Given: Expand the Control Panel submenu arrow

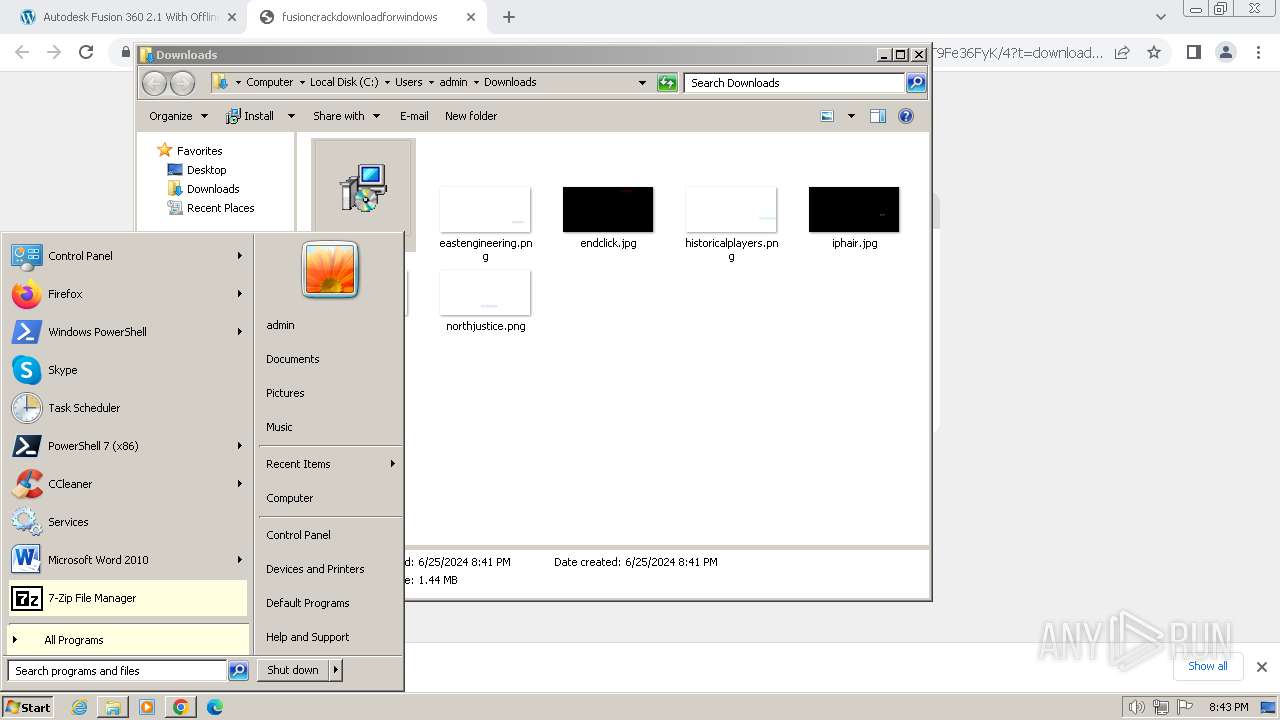Looking at the screenshot, I should 240,256.
